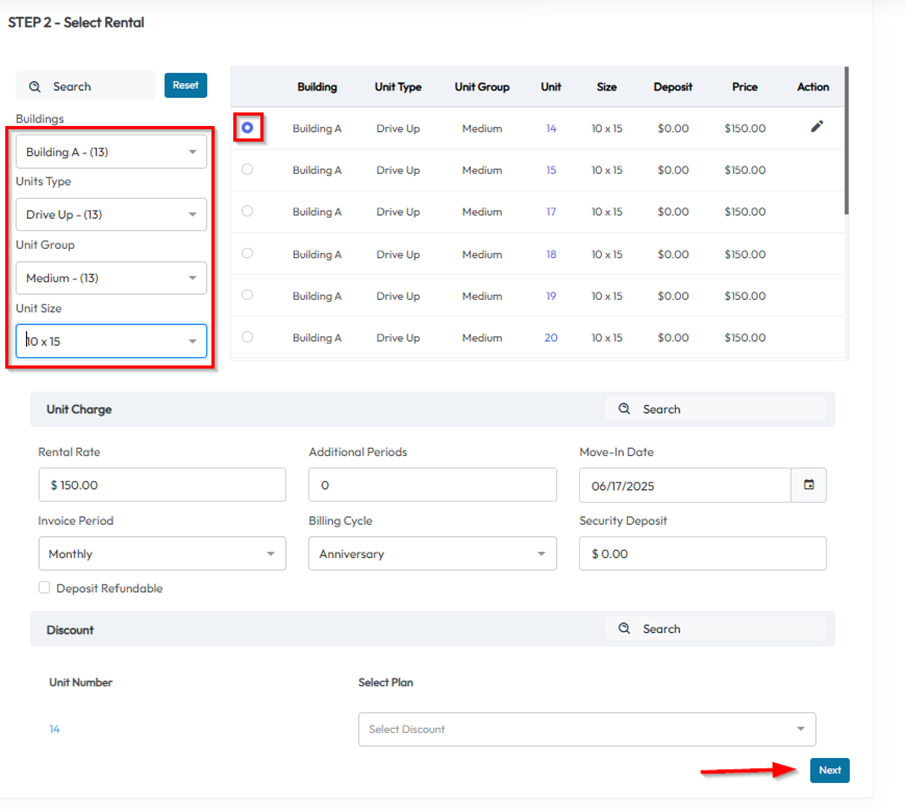
Task: Select the radio button for unit 18
Action: pyautogui.click(x=247, y=254)
